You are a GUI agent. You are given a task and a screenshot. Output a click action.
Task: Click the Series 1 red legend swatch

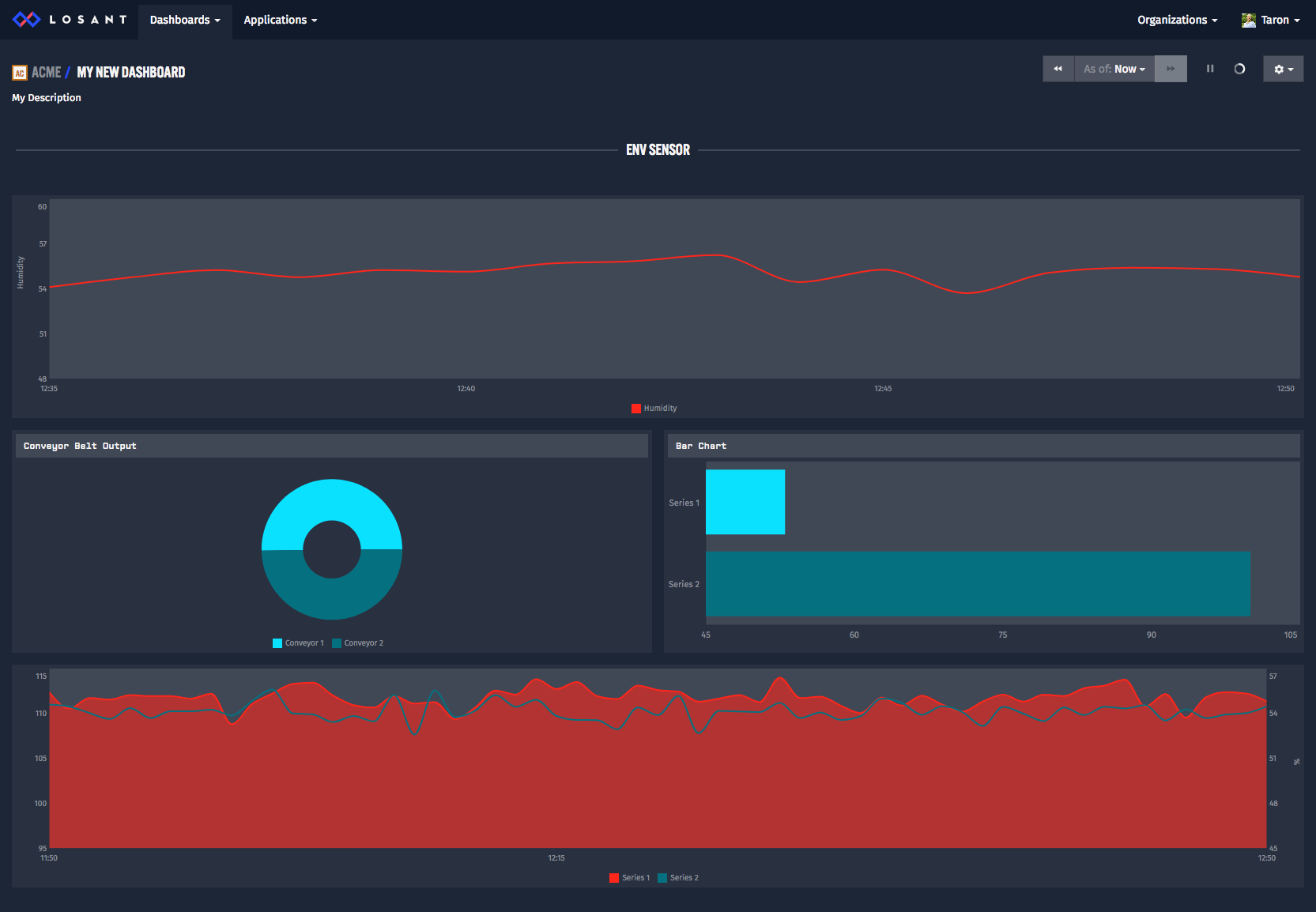click(614, 878)
